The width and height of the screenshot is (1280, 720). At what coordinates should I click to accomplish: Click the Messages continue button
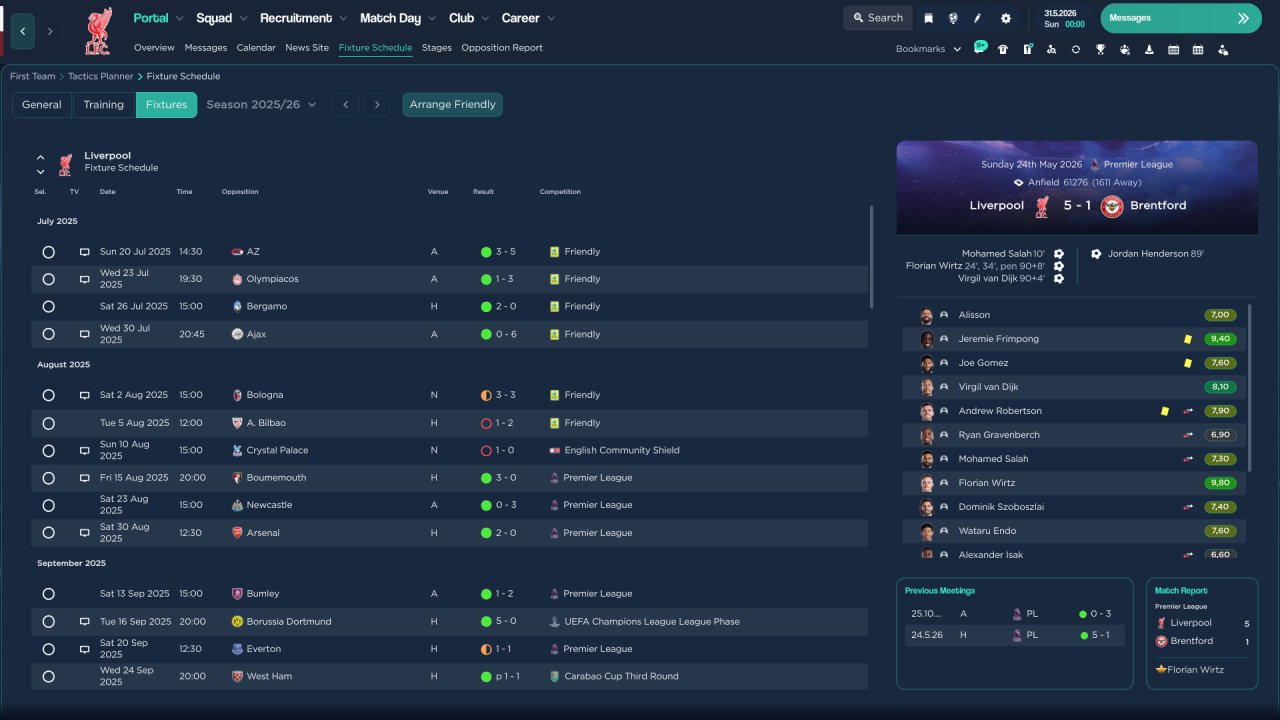point(1181,18)
